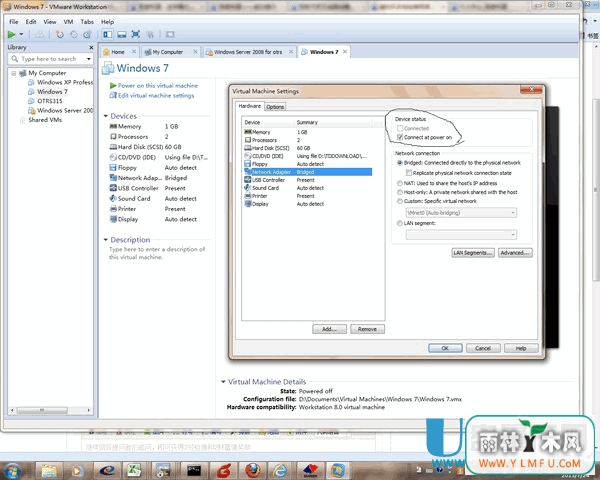This screenshot has height=480, width=600.
Task: Open the VMnet0 custom network dropdown
Action: pos(461,213)
